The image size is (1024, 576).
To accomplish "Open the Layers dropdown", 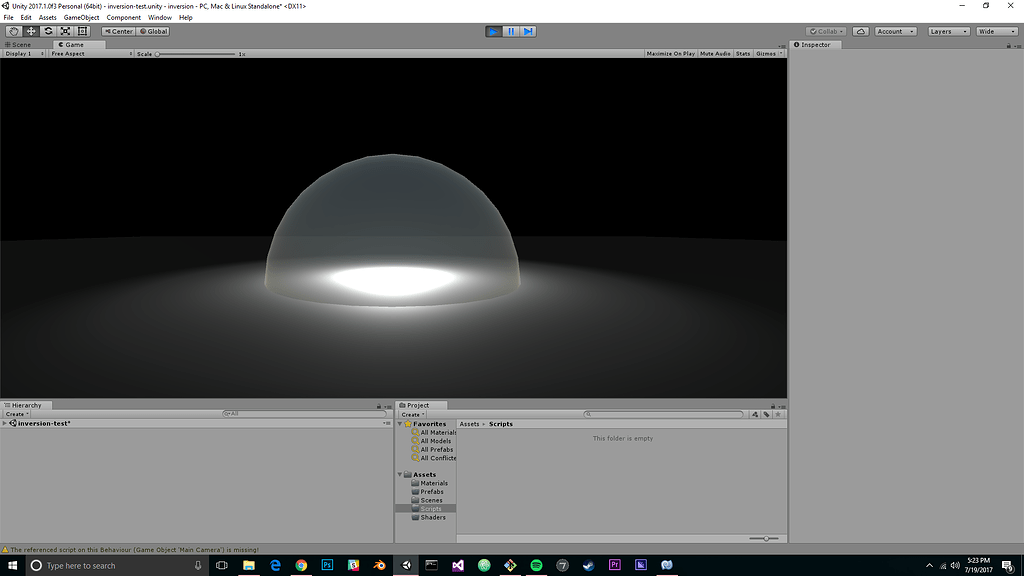I will pyautogui.click(x=948, y=31).
